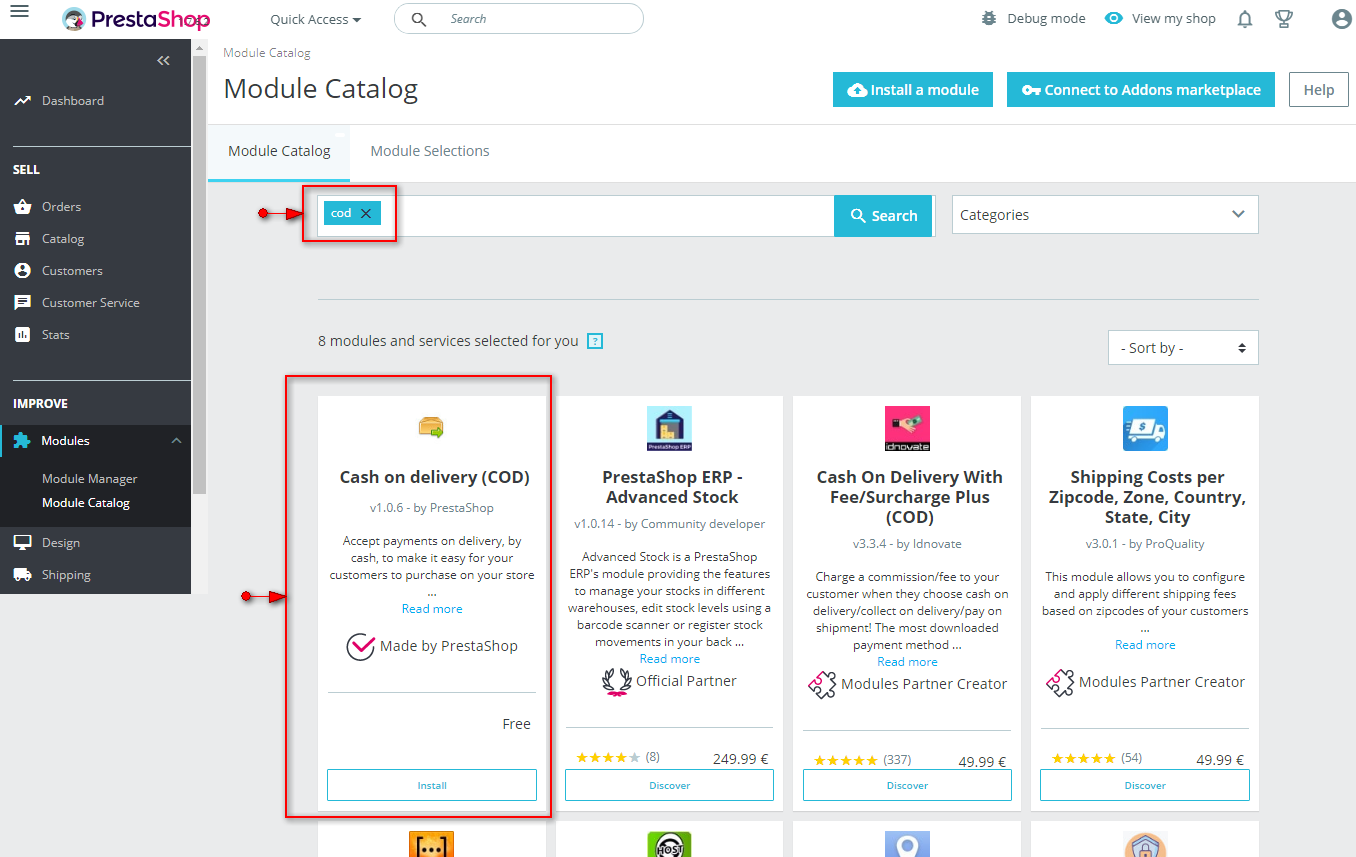Read more about Shipping Costs per Zipcode

pos(1145,645)
